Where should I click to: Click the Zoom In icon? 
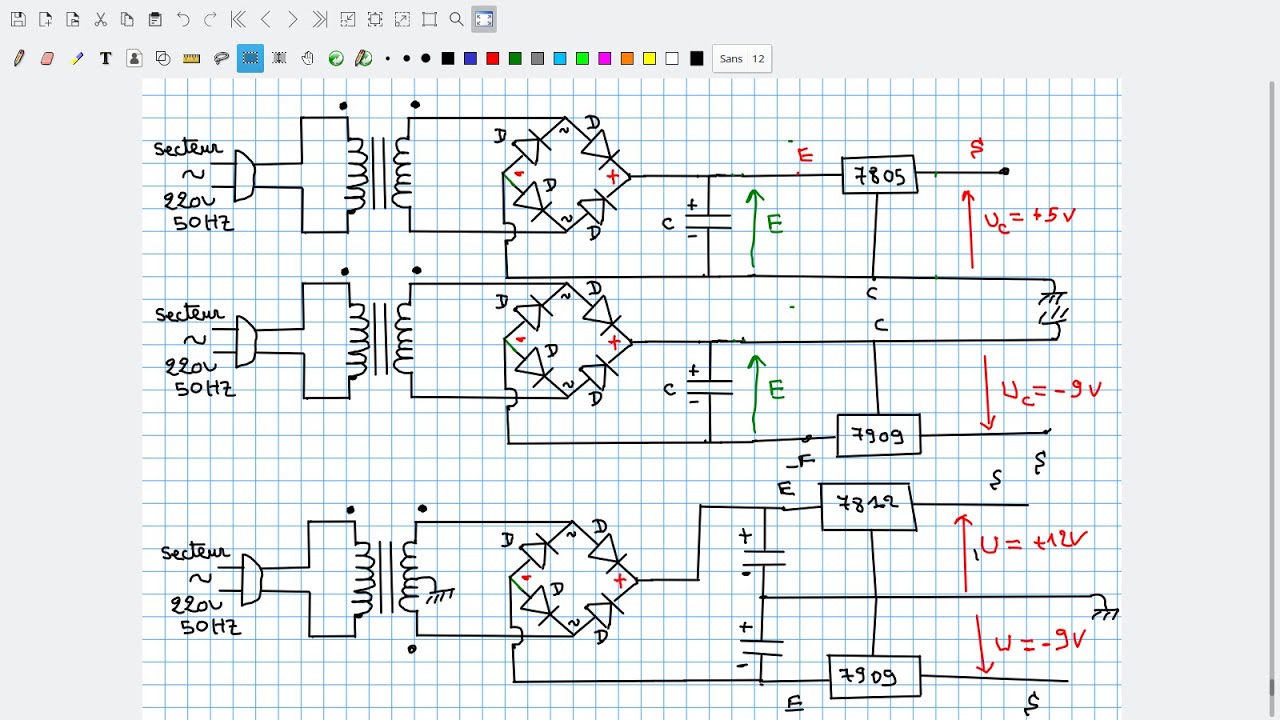(x=402, y=19)
